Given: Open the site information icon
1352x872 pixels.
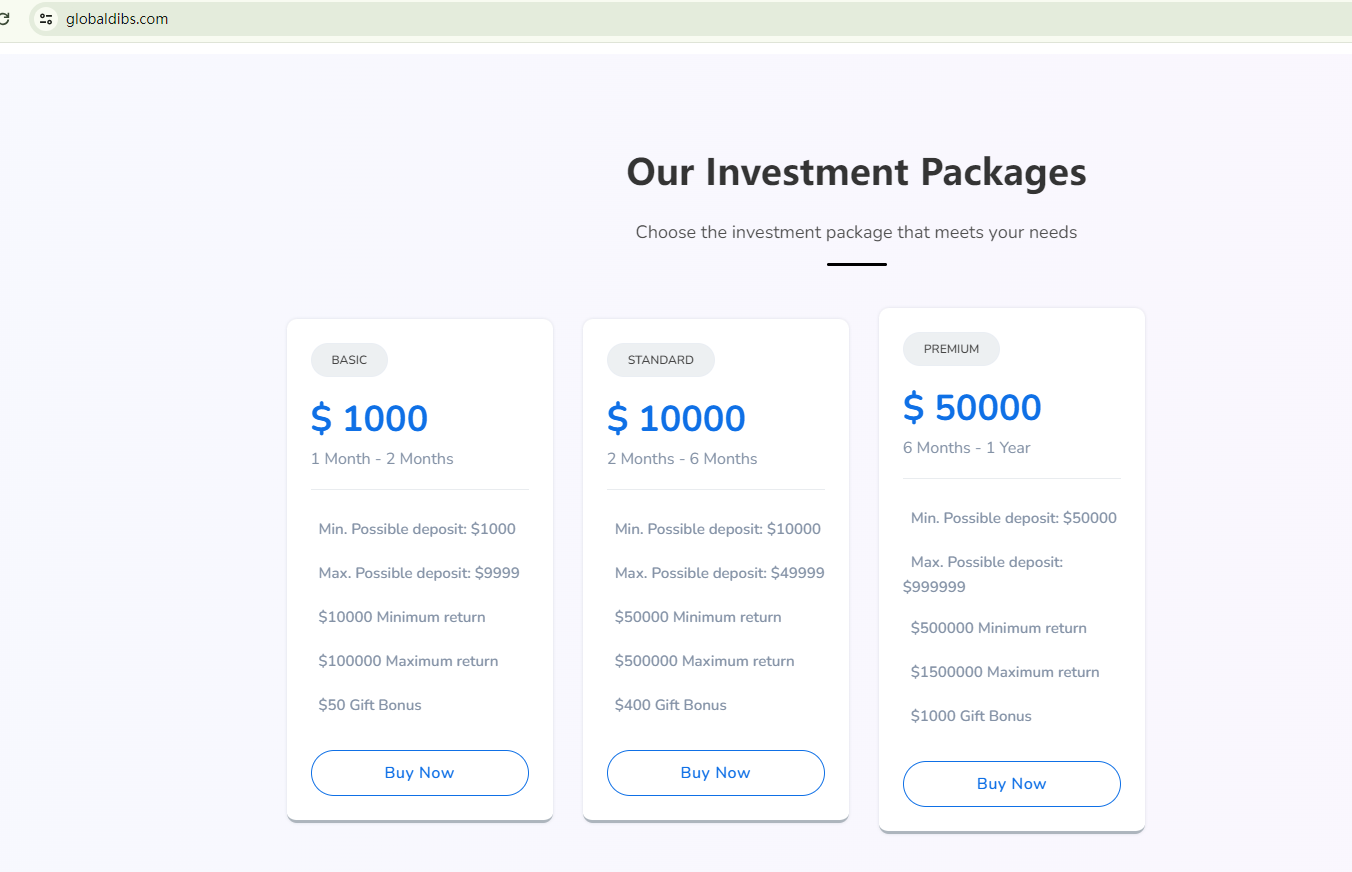Looking at the screenshot, I should tap(46, 19).
